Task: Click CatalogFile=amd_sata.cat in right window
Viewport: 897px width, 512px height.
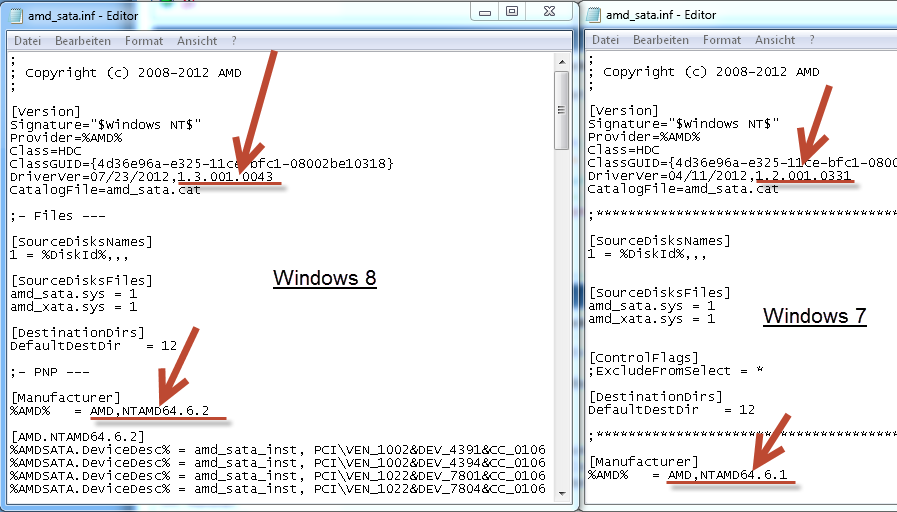Action: tap(683, 189)
